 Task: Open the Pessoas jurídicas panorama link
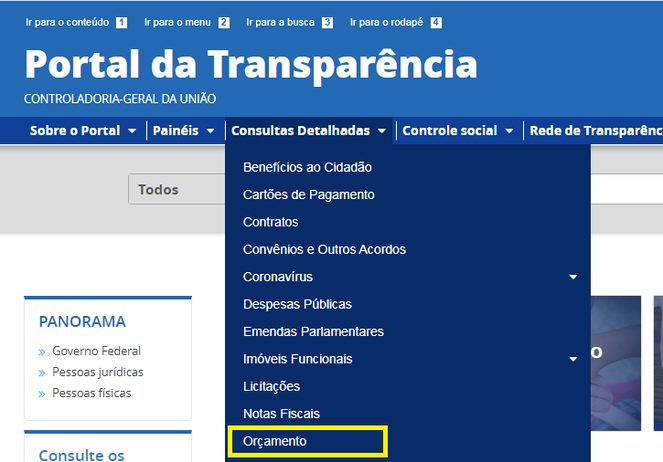(x=98, y=372)
